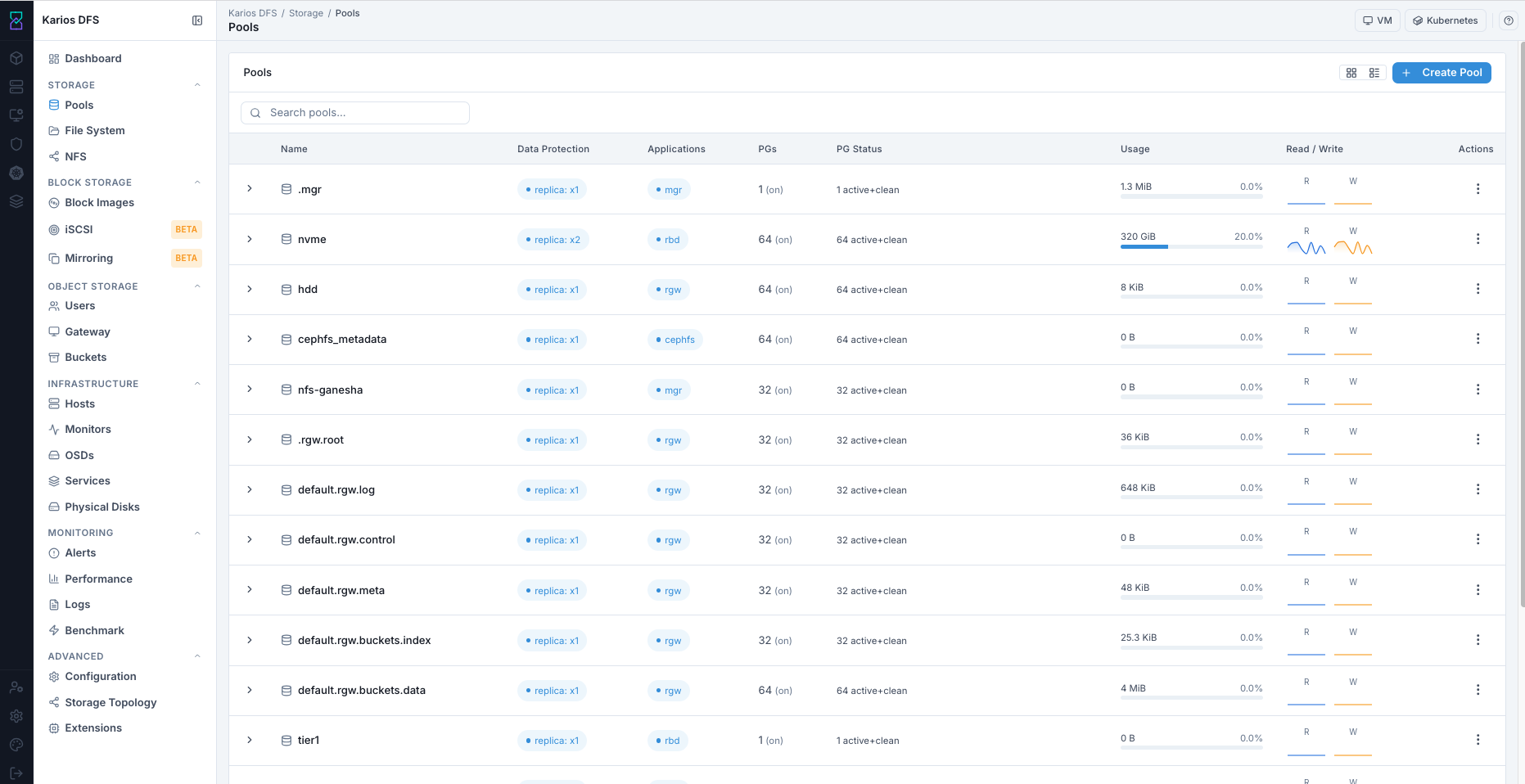
Task: Expand the .mgr pool row
Action: [x=250, y=189]
